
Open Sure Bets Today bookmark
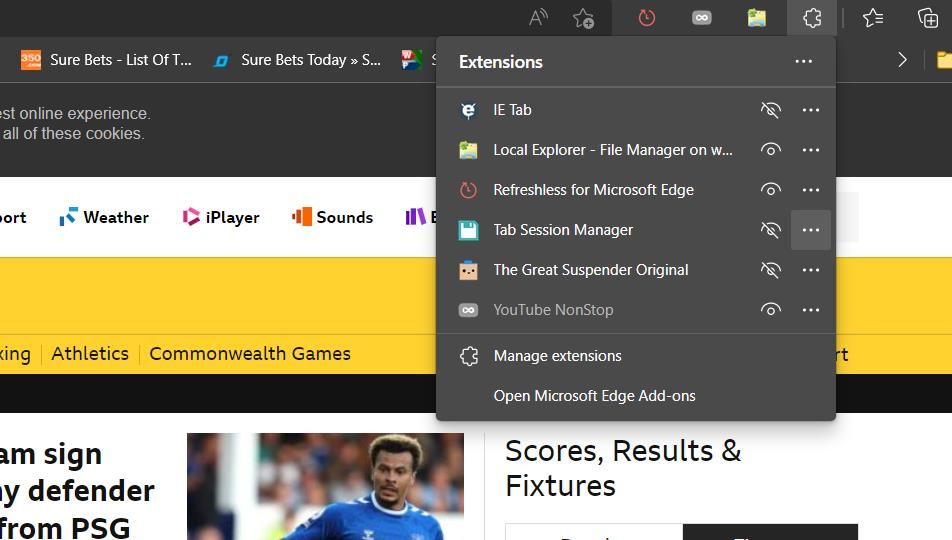(x=298, y=60)
